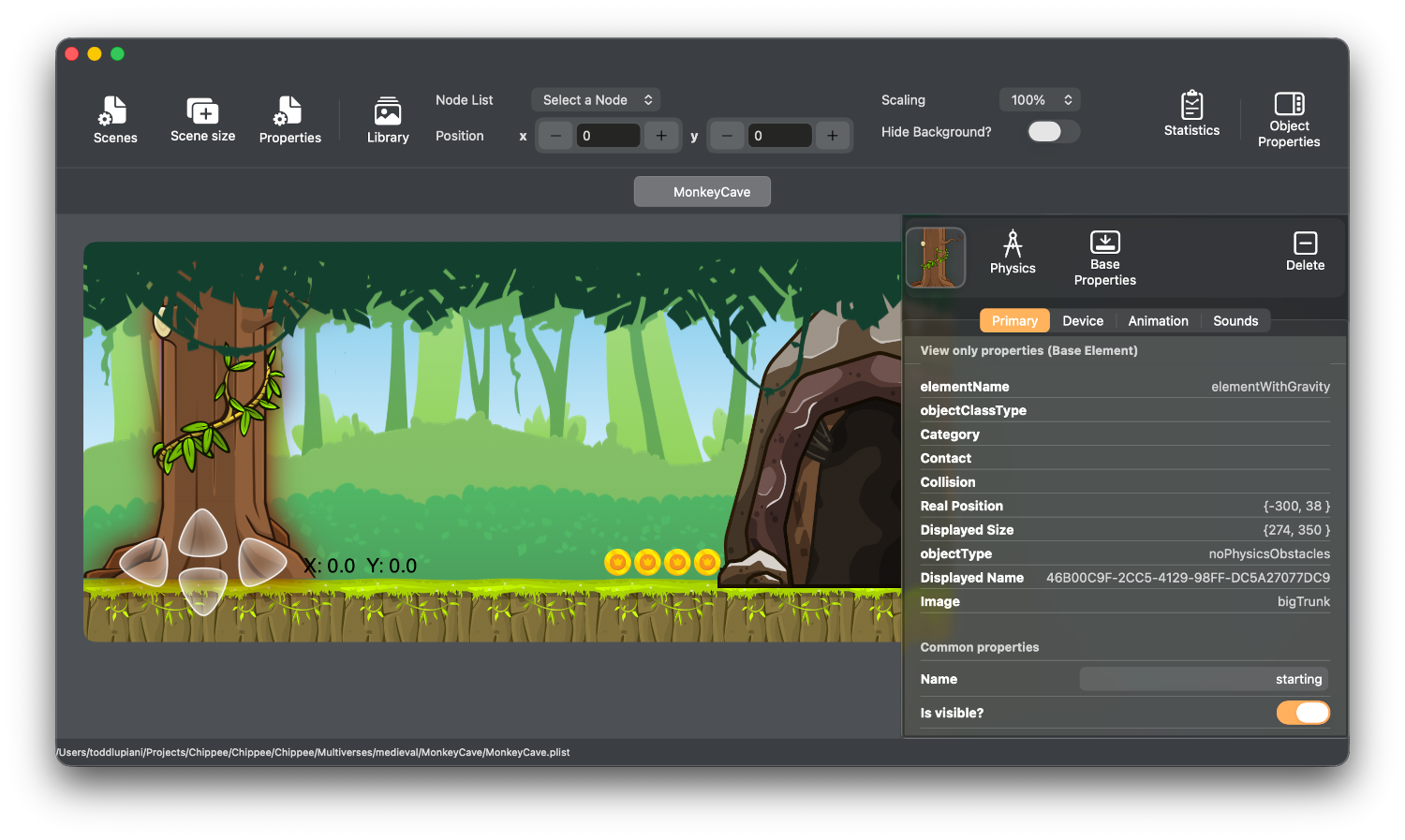Switch to the Animation tab
The width and height of the screenshot is (1405, 840).
coord(1158,321)
